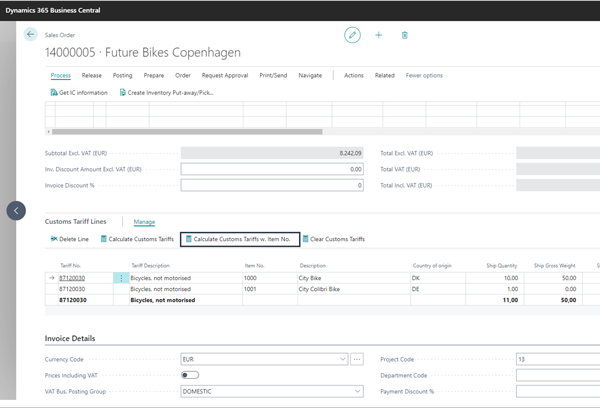Viewport: 600px width, 408px height.
Task: Click the Create Inventory Put-away/Pick icon
Action: pyautogui.click(x=122, y=93)
